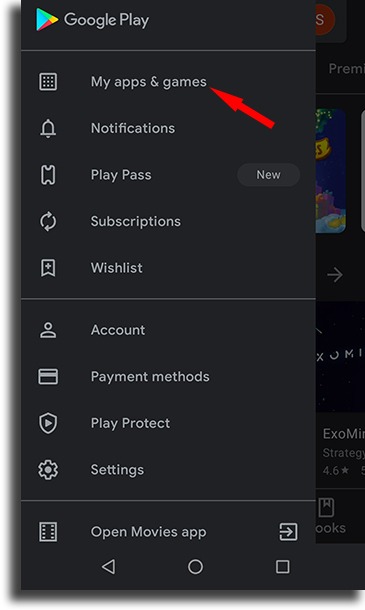The height and width of the screenshot is (610, 365).
Task: Click the Notifications bell icon
Action: click(x=48, y=128)
